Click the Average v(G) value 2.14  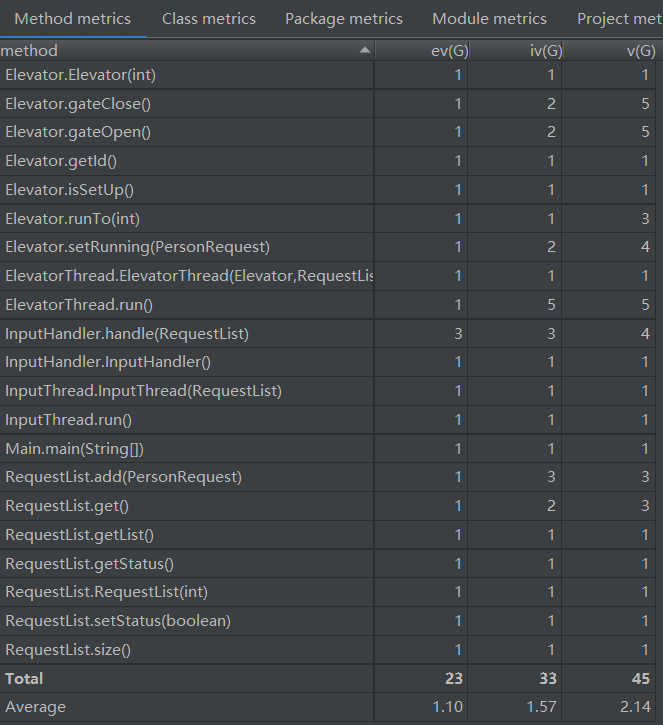point(635,707)
